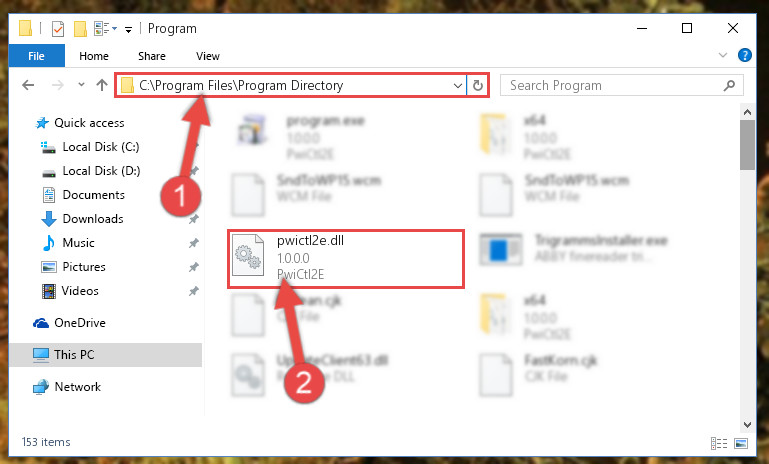Click New folder icon in title bar
The image size is (769, 464).
[x=80, y=29]
